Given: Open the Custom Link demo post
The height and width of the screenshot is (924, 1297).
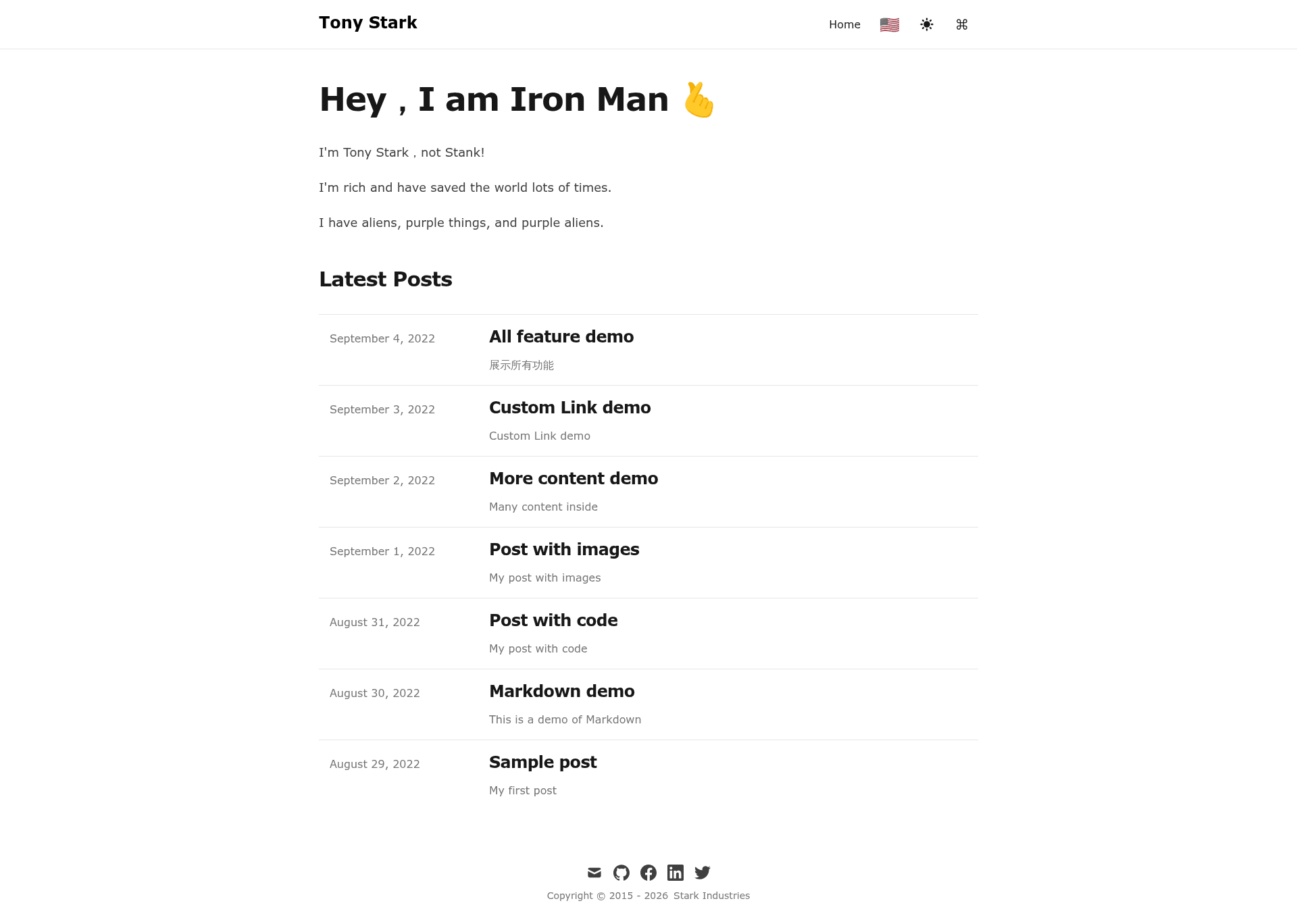Looking at the screenshot, I should coord(570,407).
